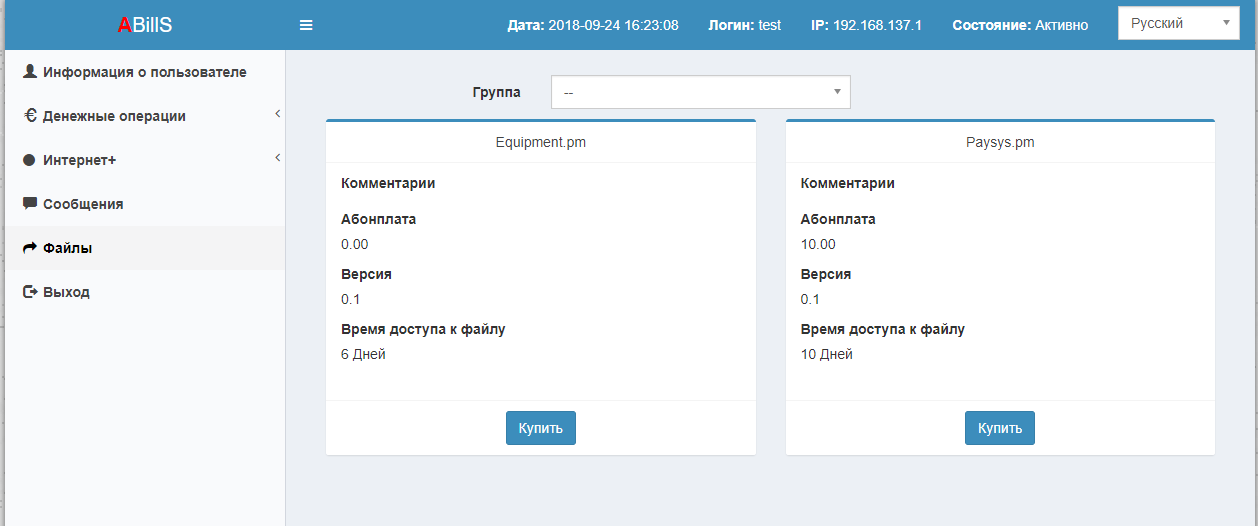Click the user silhouette icon in sidebar
Screen dimensions: 1258x526
coord(30,72)
